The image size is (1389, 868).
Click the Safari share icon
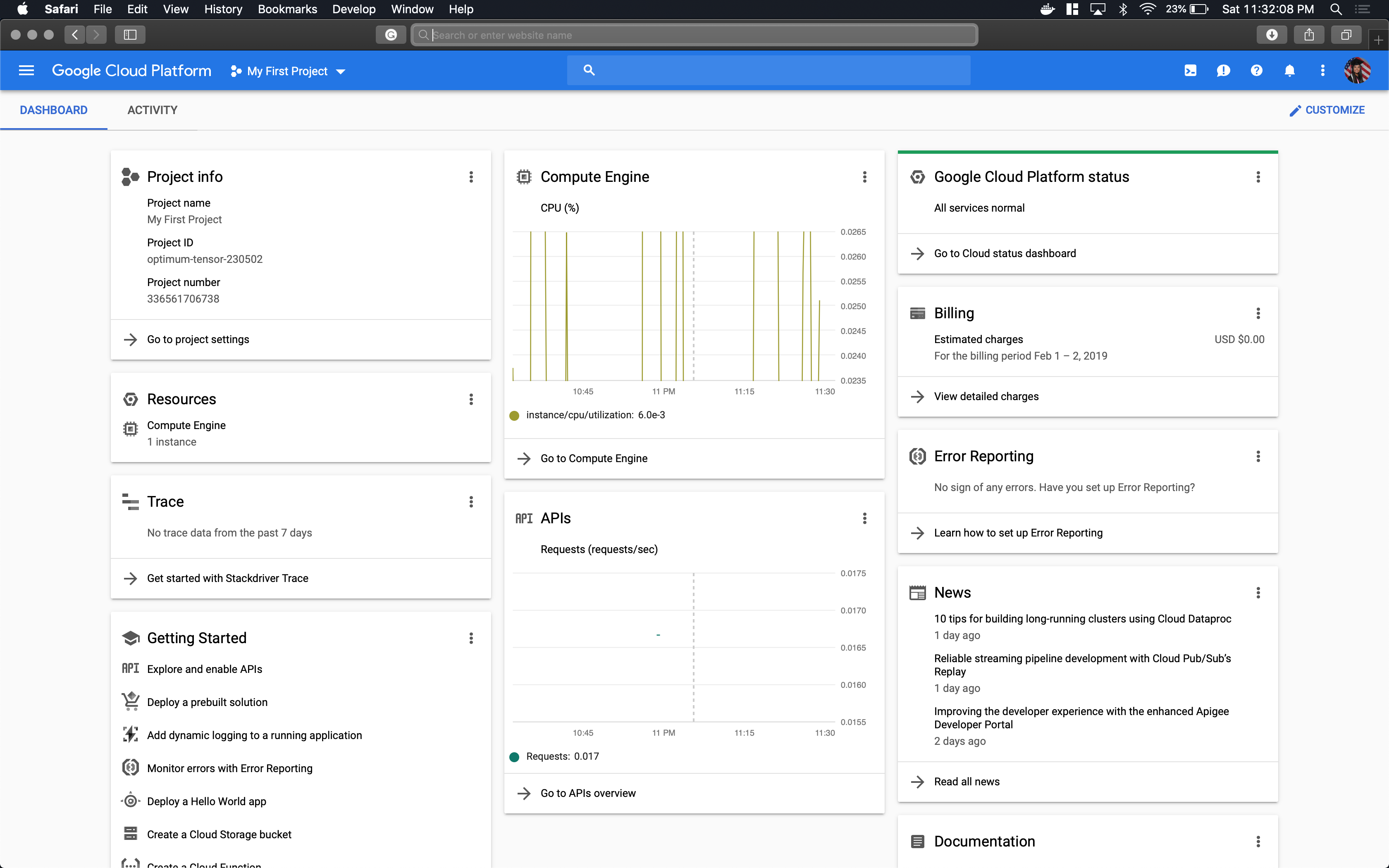coord(1309,35)
